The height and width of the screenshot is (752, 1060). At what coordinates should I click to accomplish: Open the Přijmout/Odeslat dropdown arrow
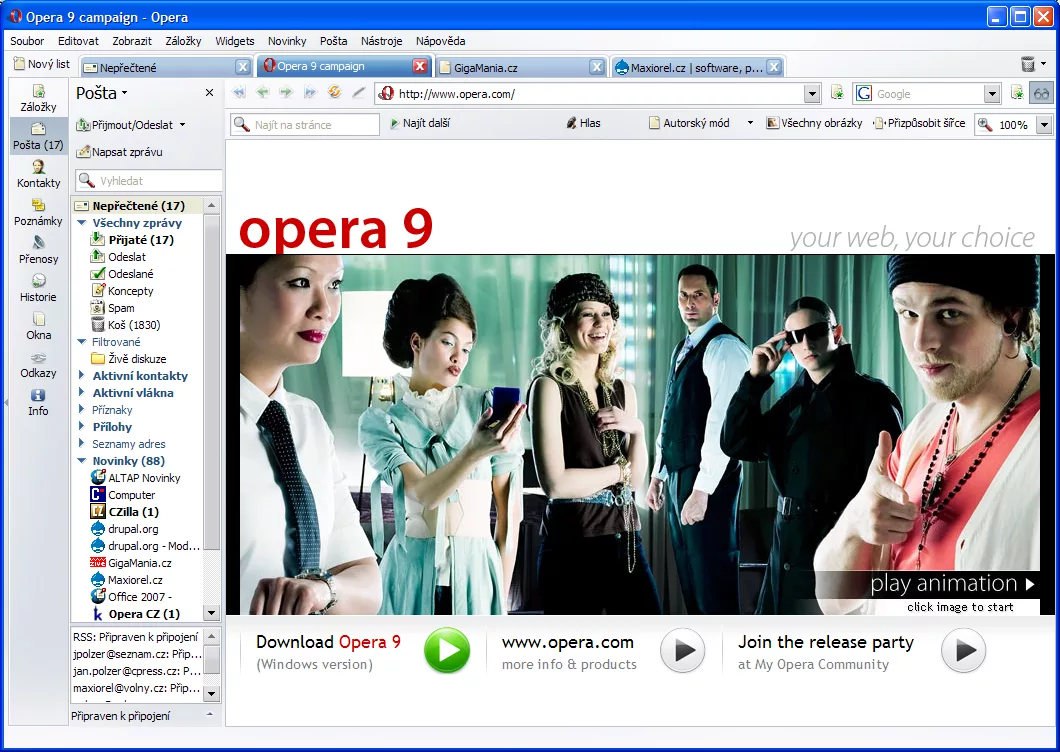(x=183, y=125)
